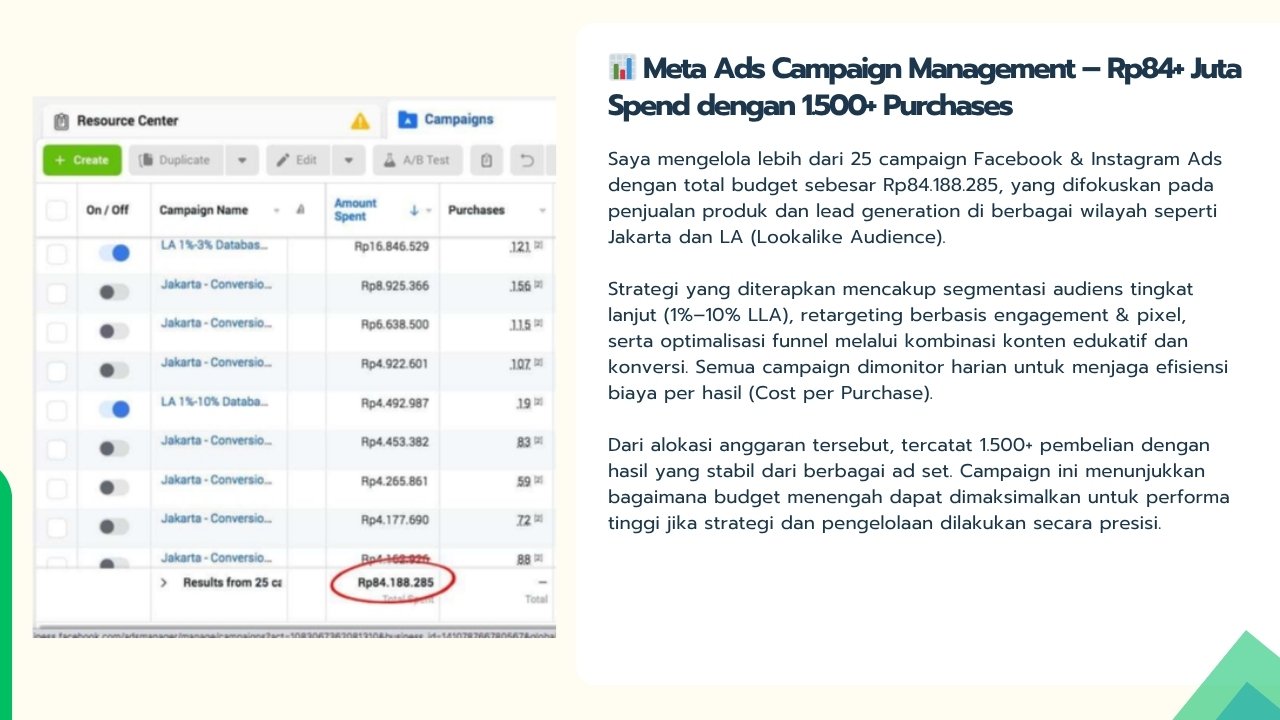Viewport: 1280px width, 720px height.
Task: Click the clipboard icon after A/B Test
Action: coord(486,160)
